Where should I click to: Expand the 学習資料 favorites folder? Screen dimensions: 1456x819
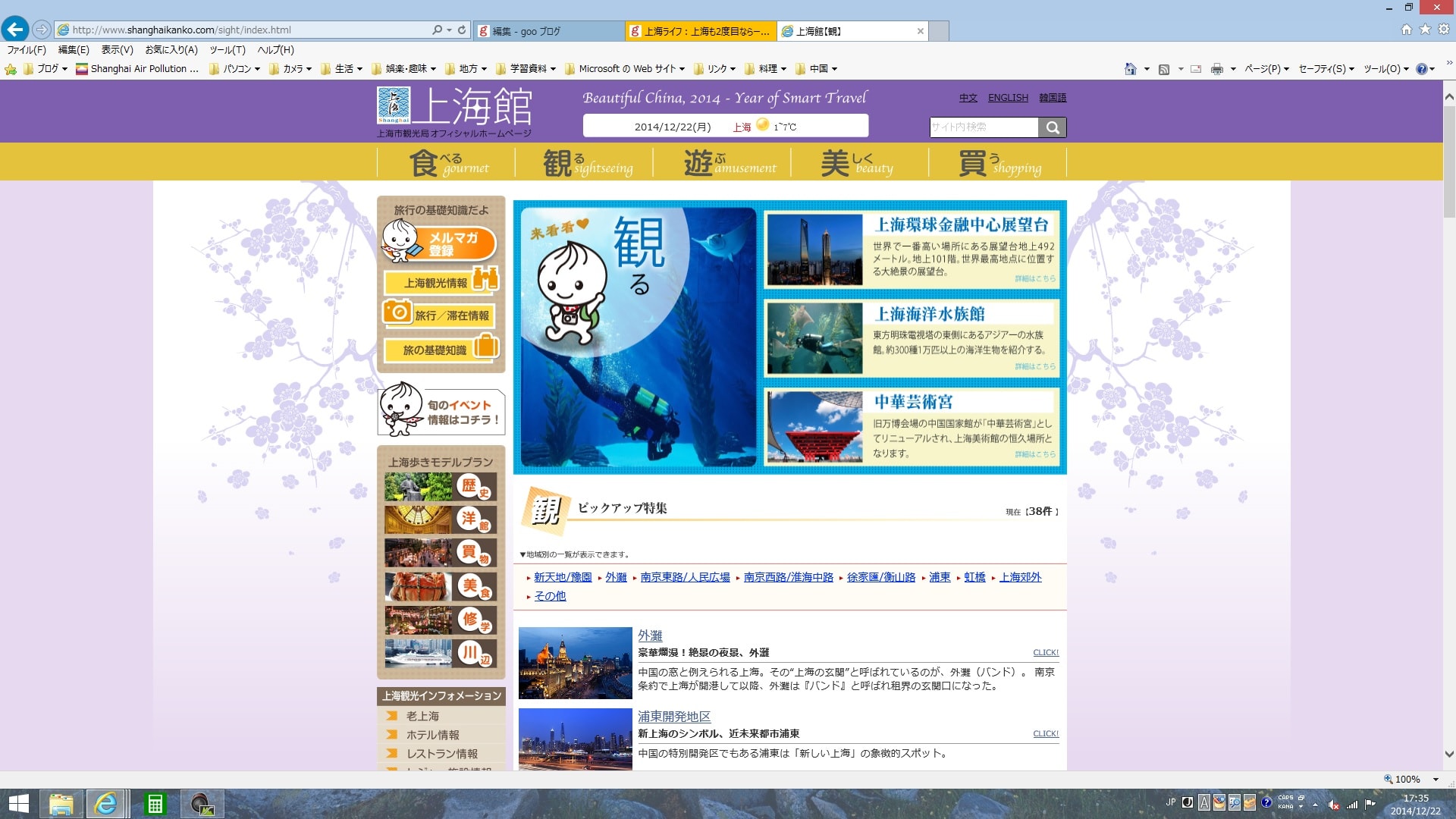click(x=526, y=69)
